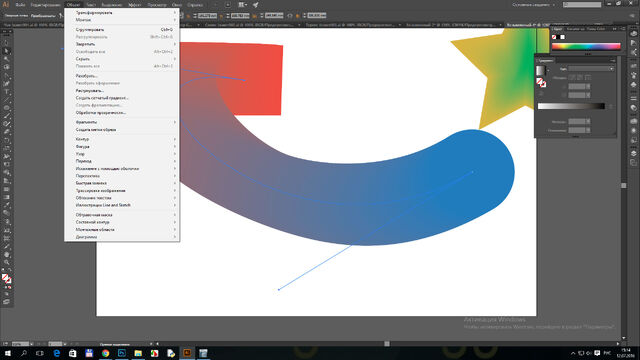Toggle the third stroke gradient mode button

coord(587,77)
